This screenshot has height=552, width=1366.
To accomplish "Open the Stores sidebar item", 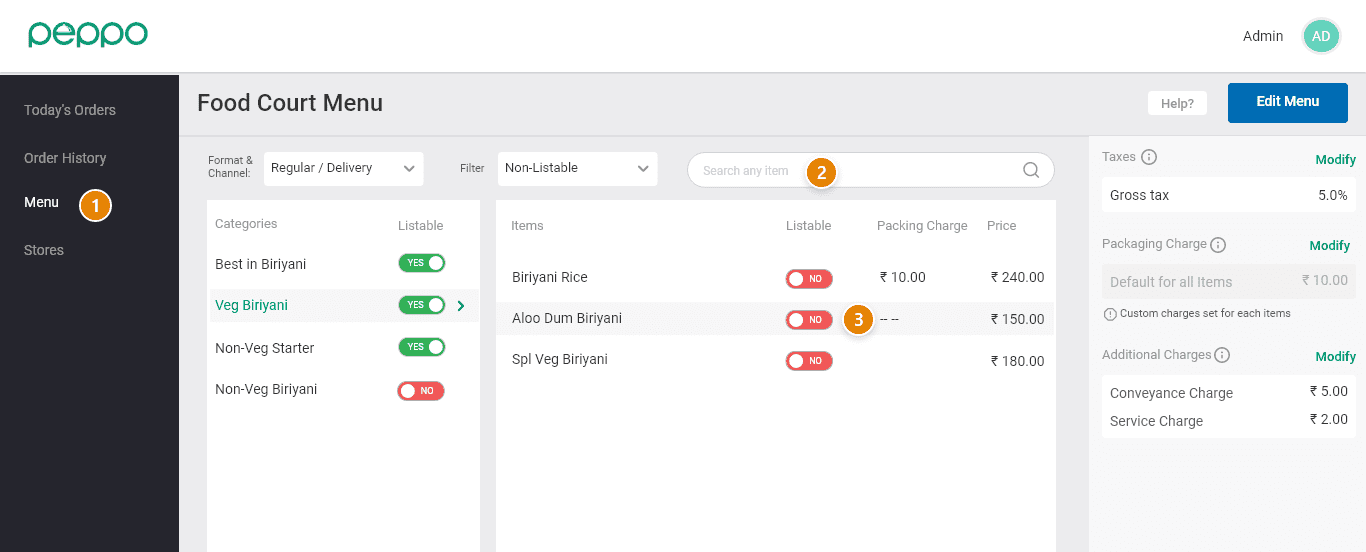I will (x=44, y=250).
